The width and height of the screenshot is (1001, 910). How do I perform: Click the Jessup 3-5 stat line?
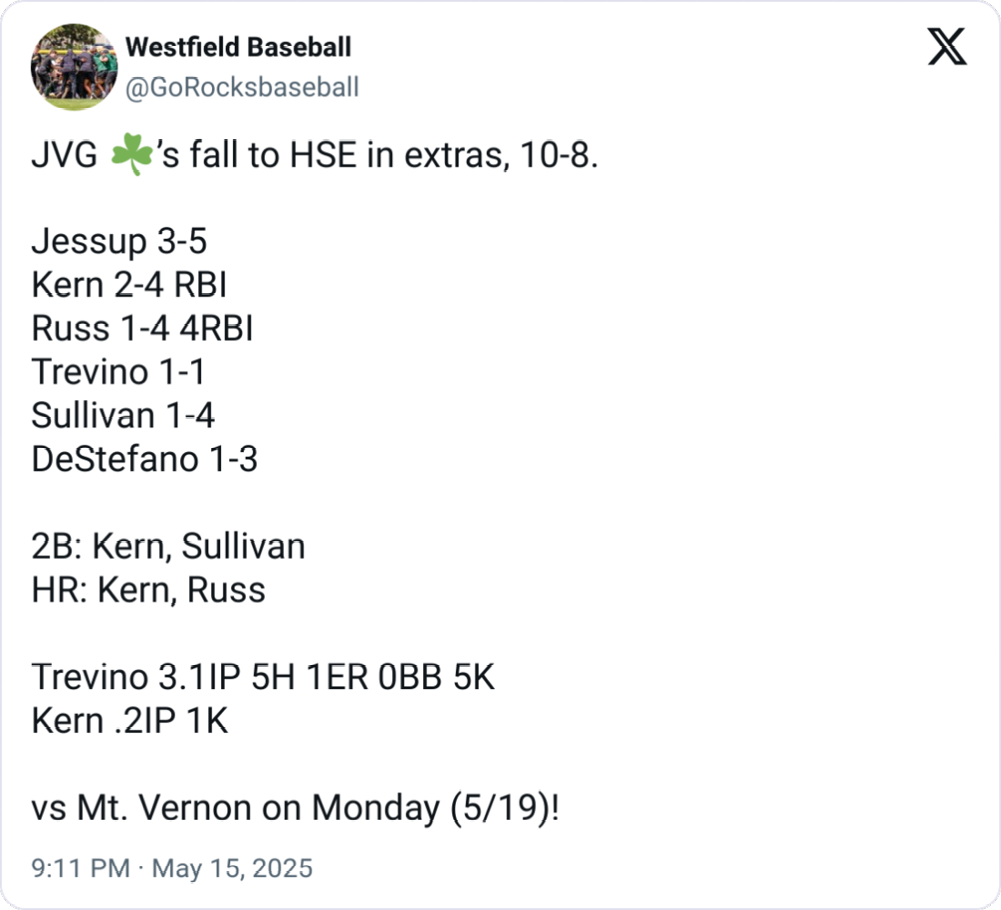(x=119, y=242)
